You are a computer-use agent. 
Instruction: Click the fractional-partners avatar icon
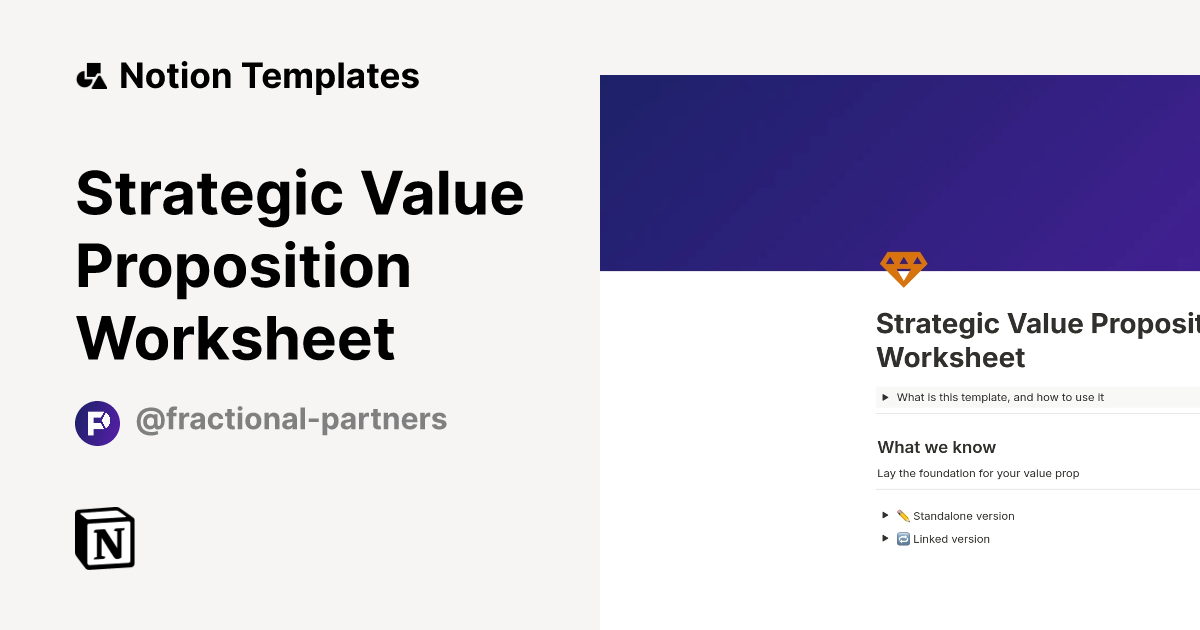97,423
